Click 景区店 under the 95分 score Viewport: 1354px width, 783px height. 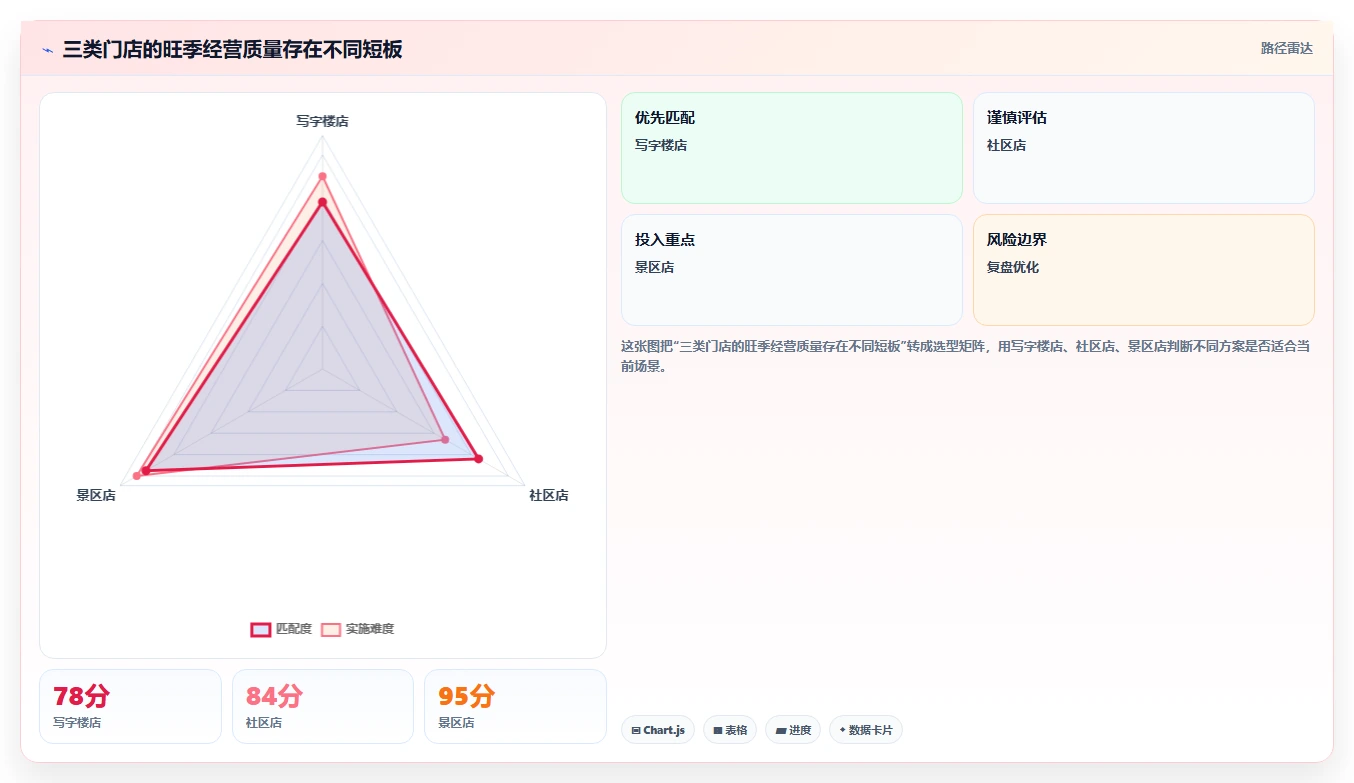[456, 722]
